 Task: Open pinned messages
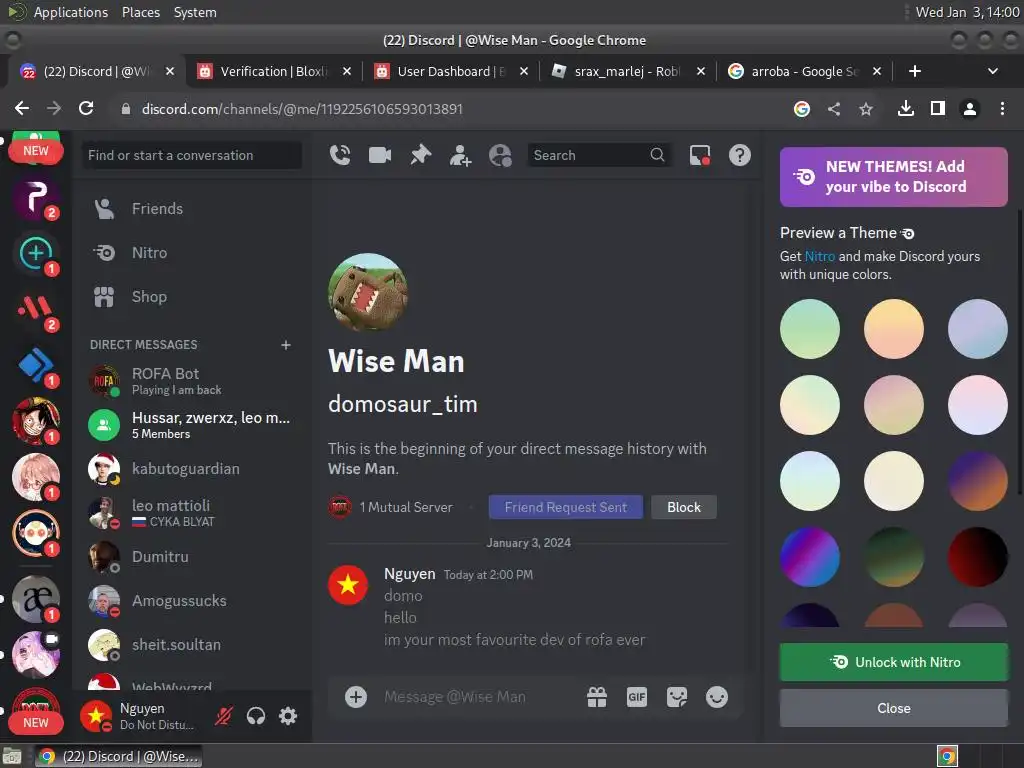coord(421,155)
